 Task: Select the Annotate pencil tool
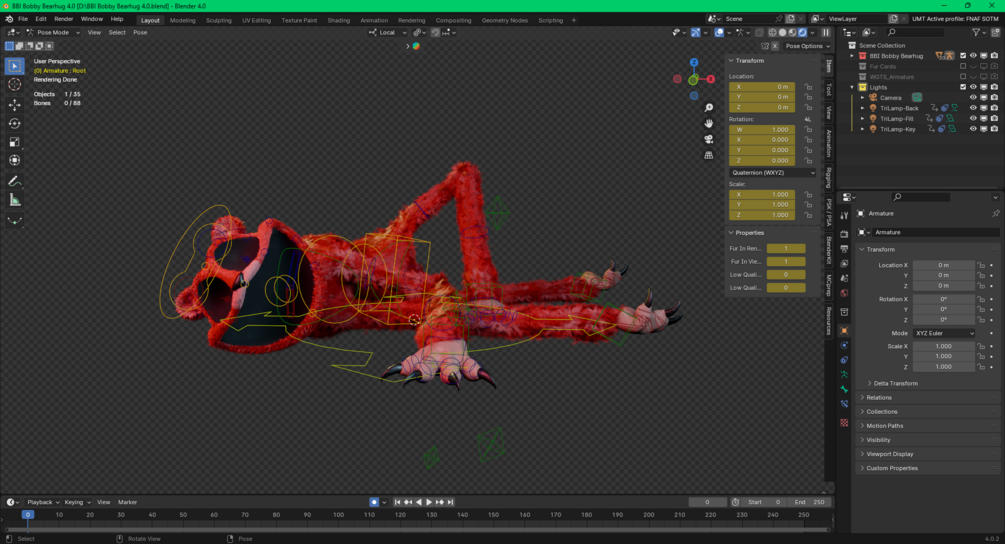click(15, 181)
